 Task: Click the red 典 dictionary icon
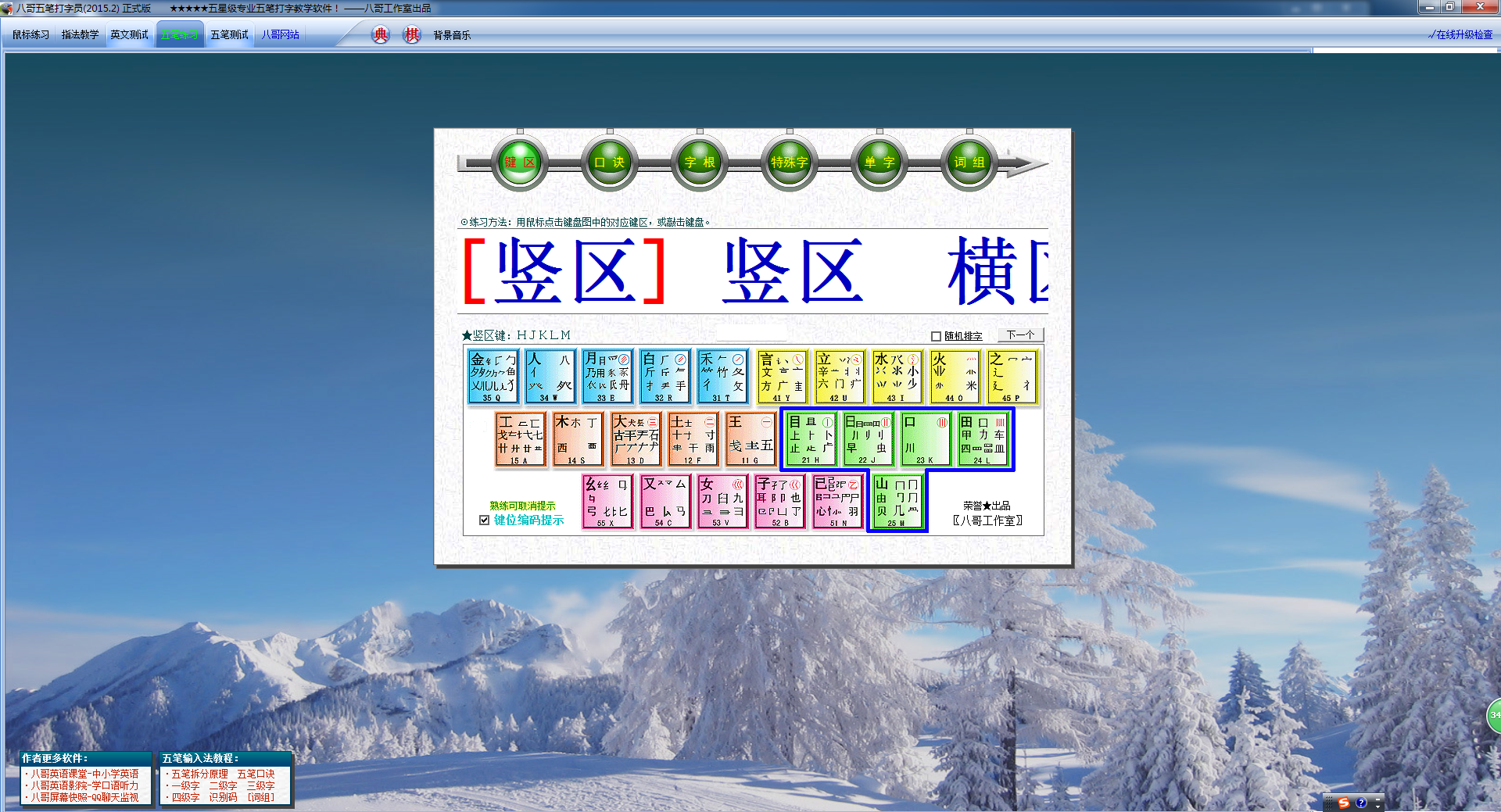tap(380, 35)
